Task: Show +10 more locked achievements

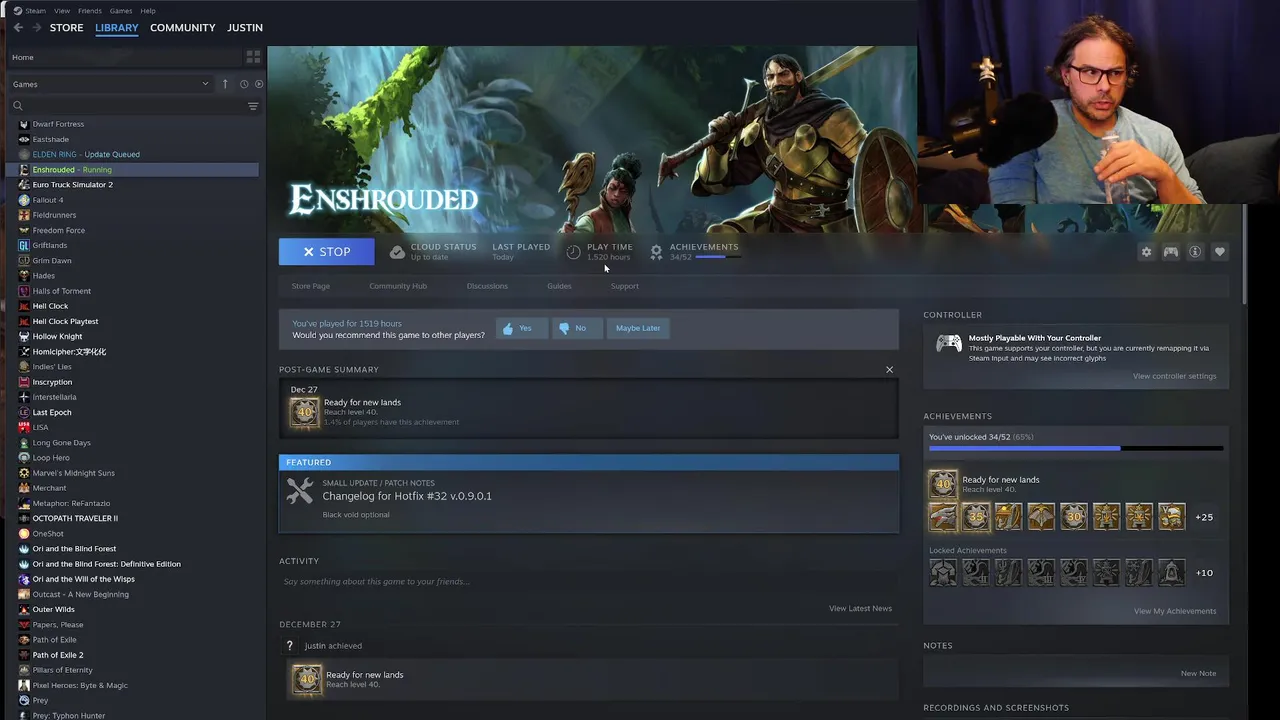Action: (1204, 573)
